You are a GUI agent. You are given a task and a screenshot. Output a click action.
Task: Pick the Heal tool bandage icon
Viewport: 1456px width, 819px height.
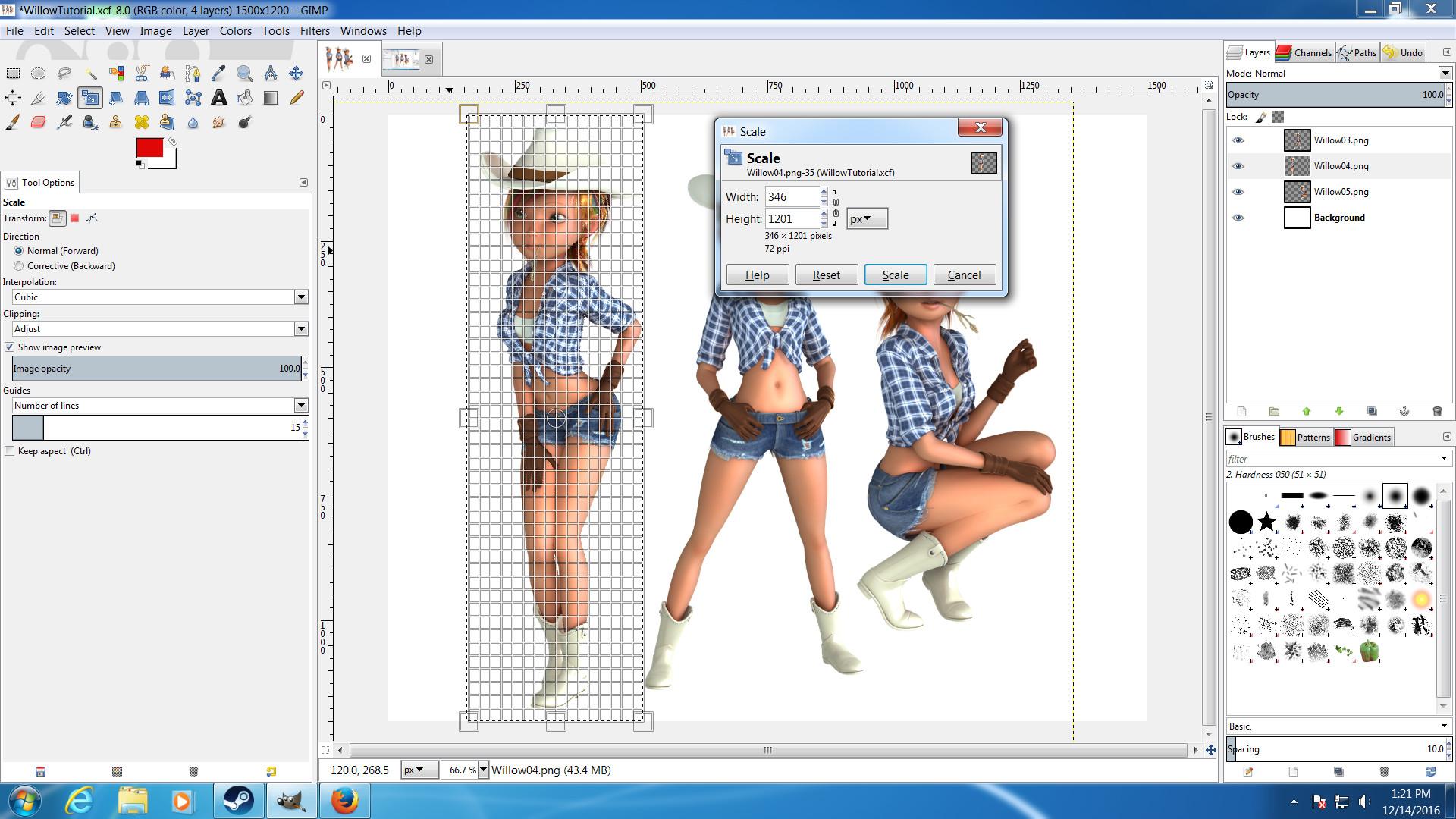(142, 122)
